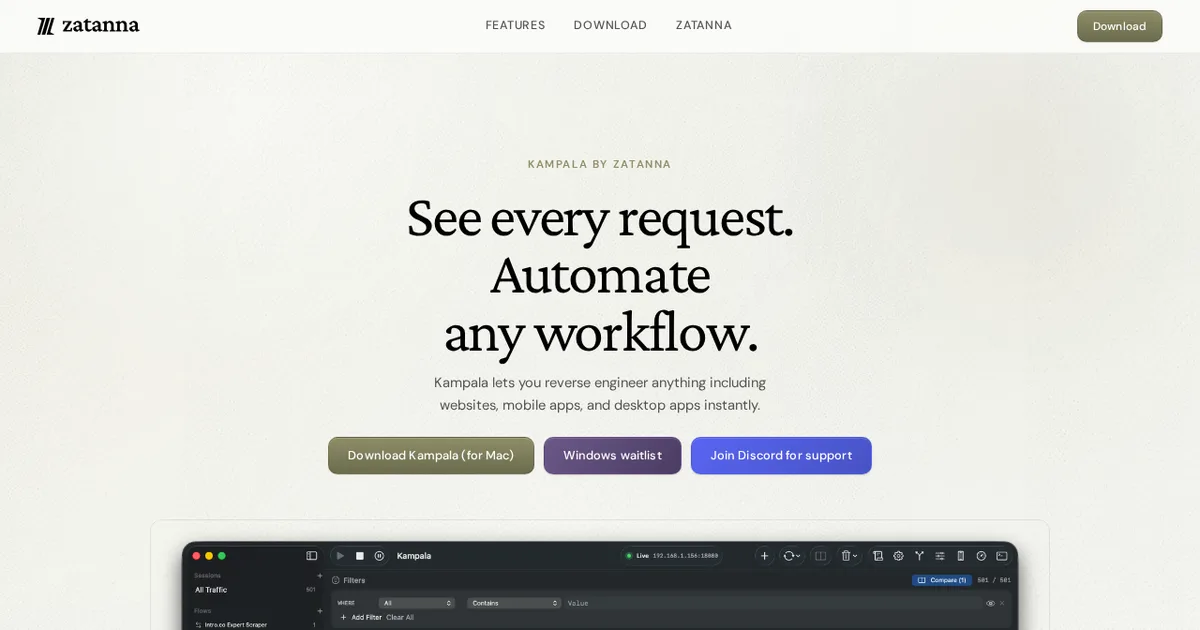Viewport: 1200px width, 630px height.
Task: Click the sliders icon in Kampala toolbar
Action: 940,556
